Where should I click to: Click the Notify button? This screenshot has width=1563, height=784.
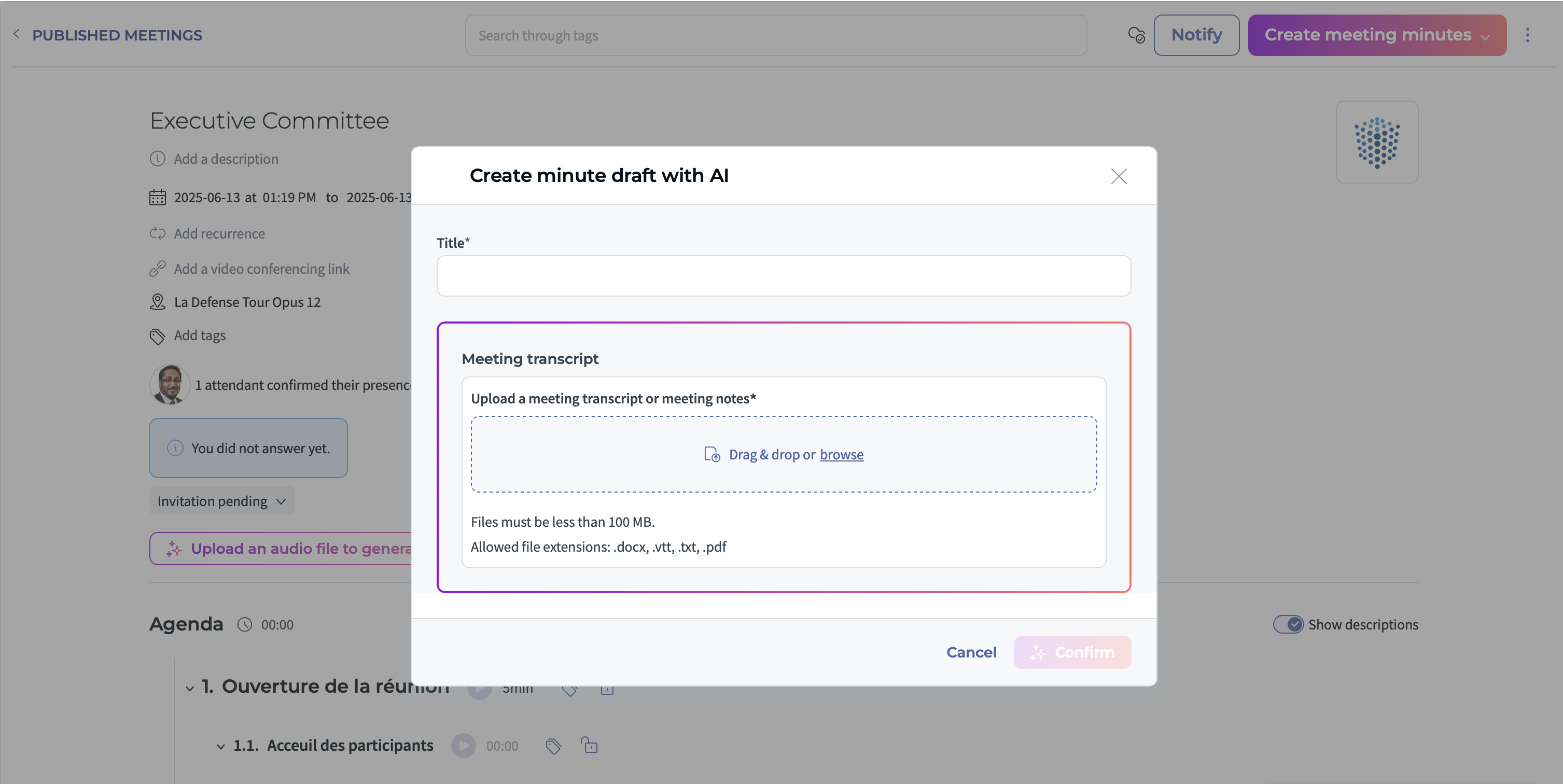(x=1196, y=35)
